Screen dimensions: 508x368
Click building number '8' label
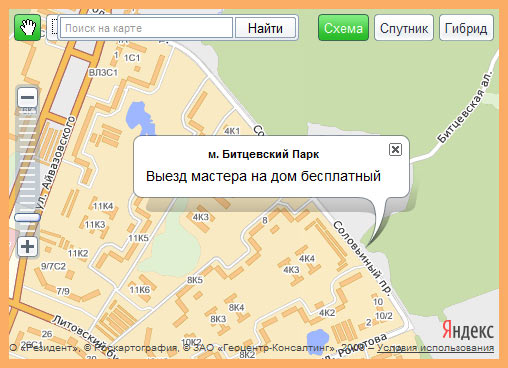point(265,220)
